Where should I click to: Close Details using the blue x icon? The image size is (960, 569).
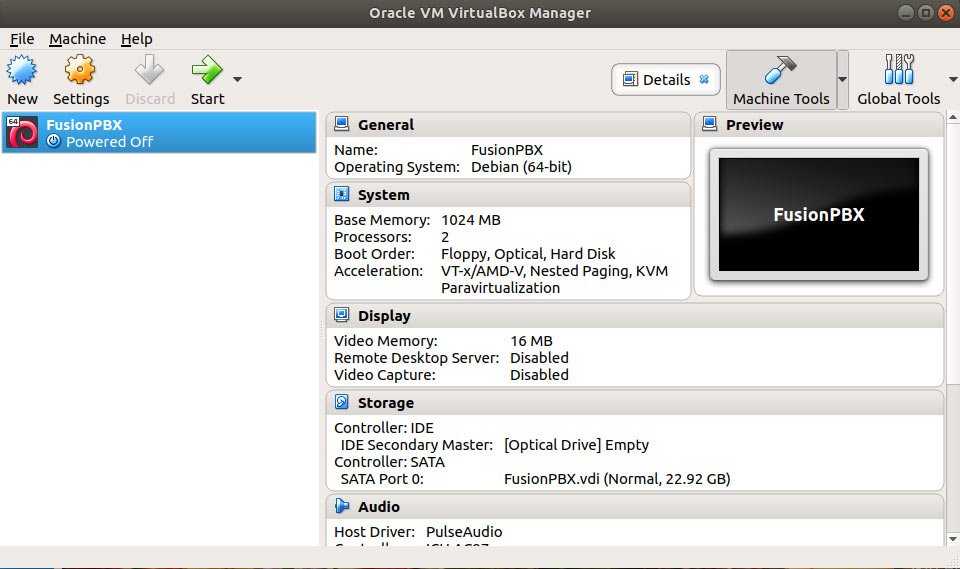pyautogui.click(x=704, y=79)
